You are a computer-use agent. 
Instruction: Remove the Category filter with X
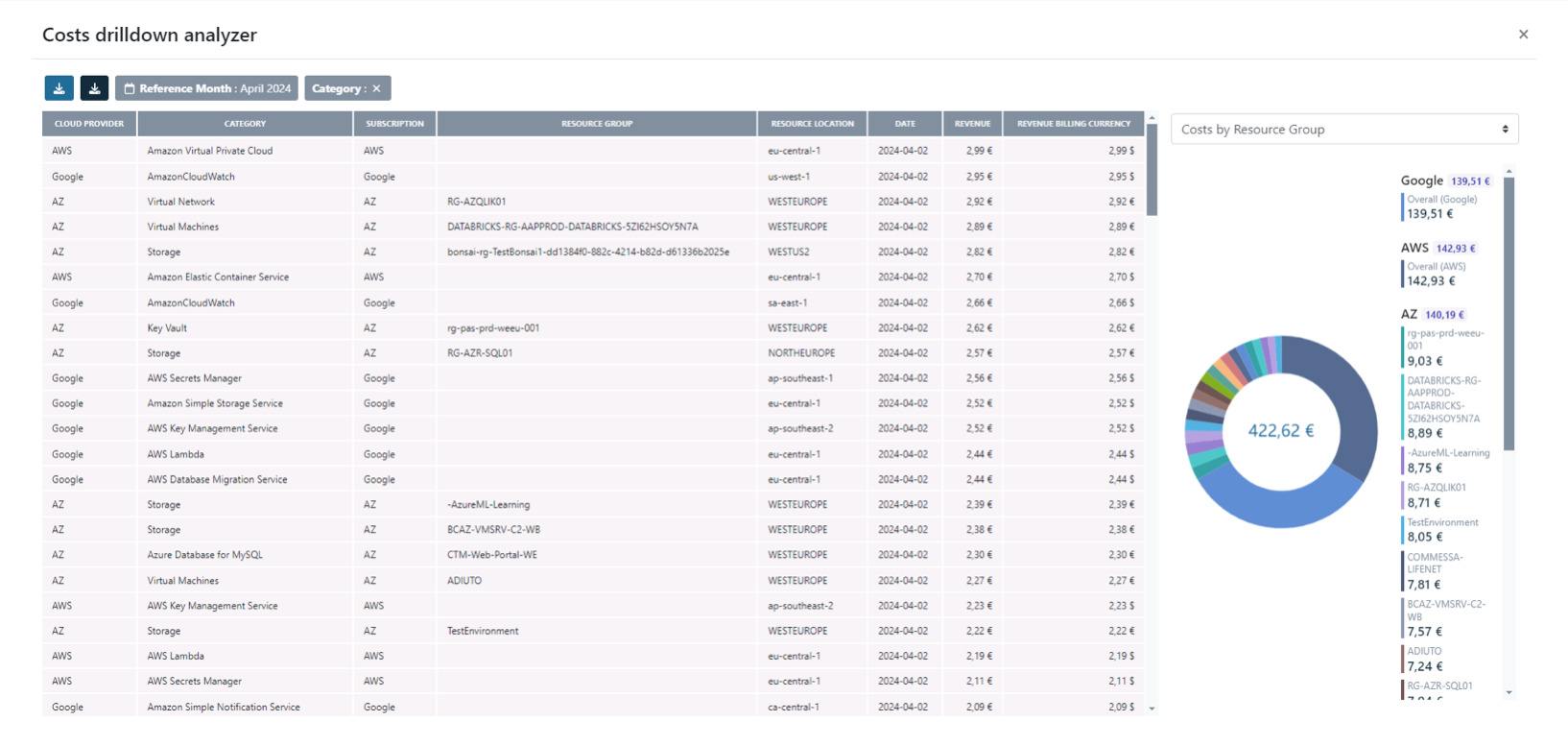pyautogui.click(x=376, y=88)
